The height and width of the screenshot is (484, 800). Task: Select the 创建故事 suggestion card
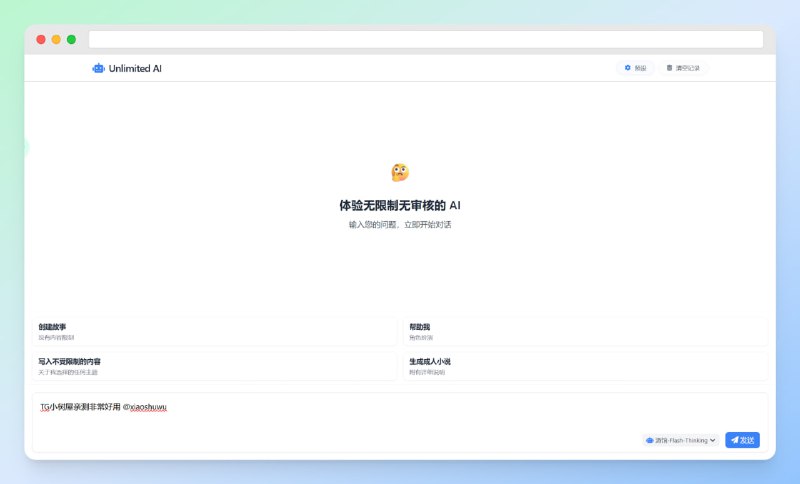tap(215, 332)
